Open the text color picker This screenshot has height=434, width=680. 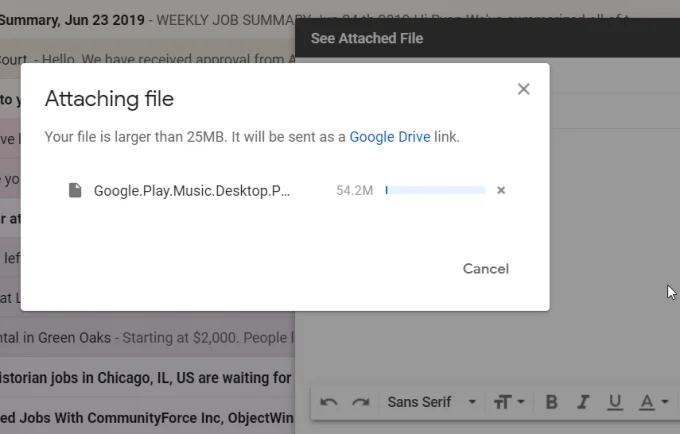coord(654,402)
